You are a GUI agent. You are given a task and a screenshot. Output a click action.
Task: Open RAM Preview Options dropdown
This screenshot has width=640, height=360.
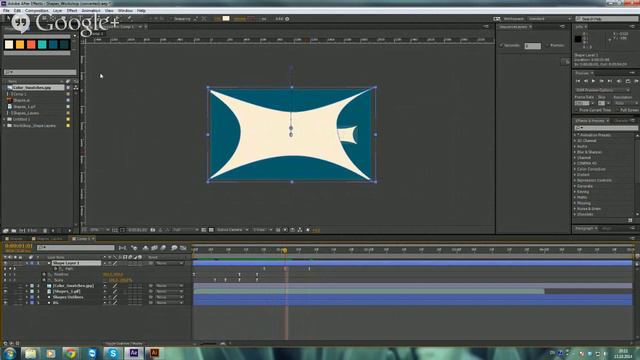(602, 90)
